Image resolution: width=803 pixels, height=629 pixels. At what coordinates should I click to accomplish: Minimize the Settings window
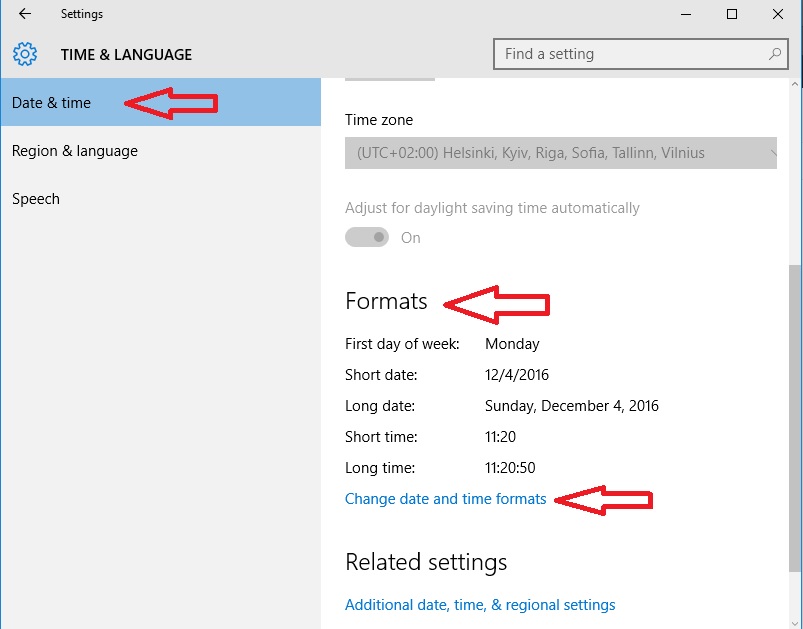click(686, 14)
